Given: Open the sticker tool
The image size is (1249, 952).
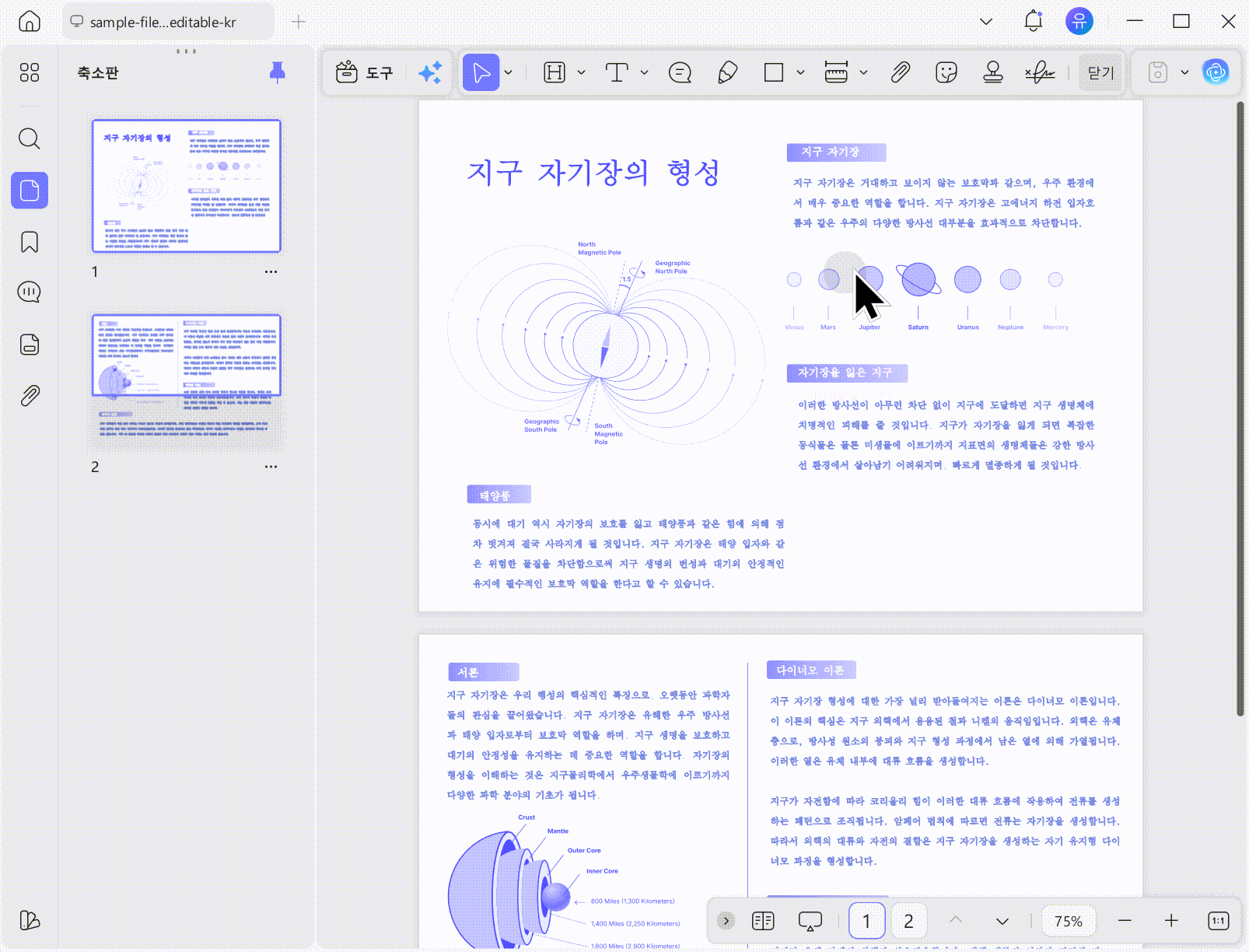Looking at the screenshot, I should [x=946, y=72].
